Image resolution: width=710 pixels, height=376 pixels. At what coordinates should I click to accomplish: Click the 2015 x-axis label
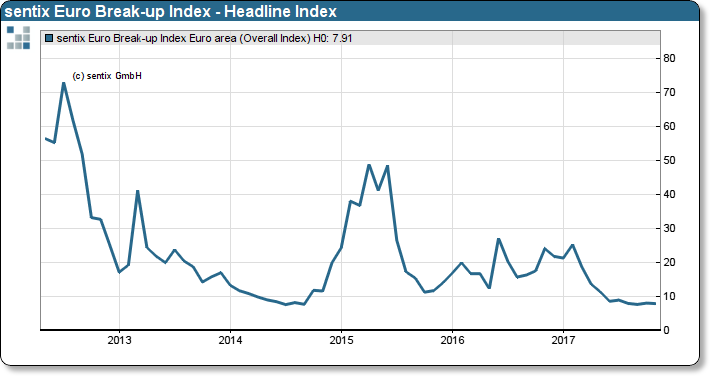(x=341, y=340)
